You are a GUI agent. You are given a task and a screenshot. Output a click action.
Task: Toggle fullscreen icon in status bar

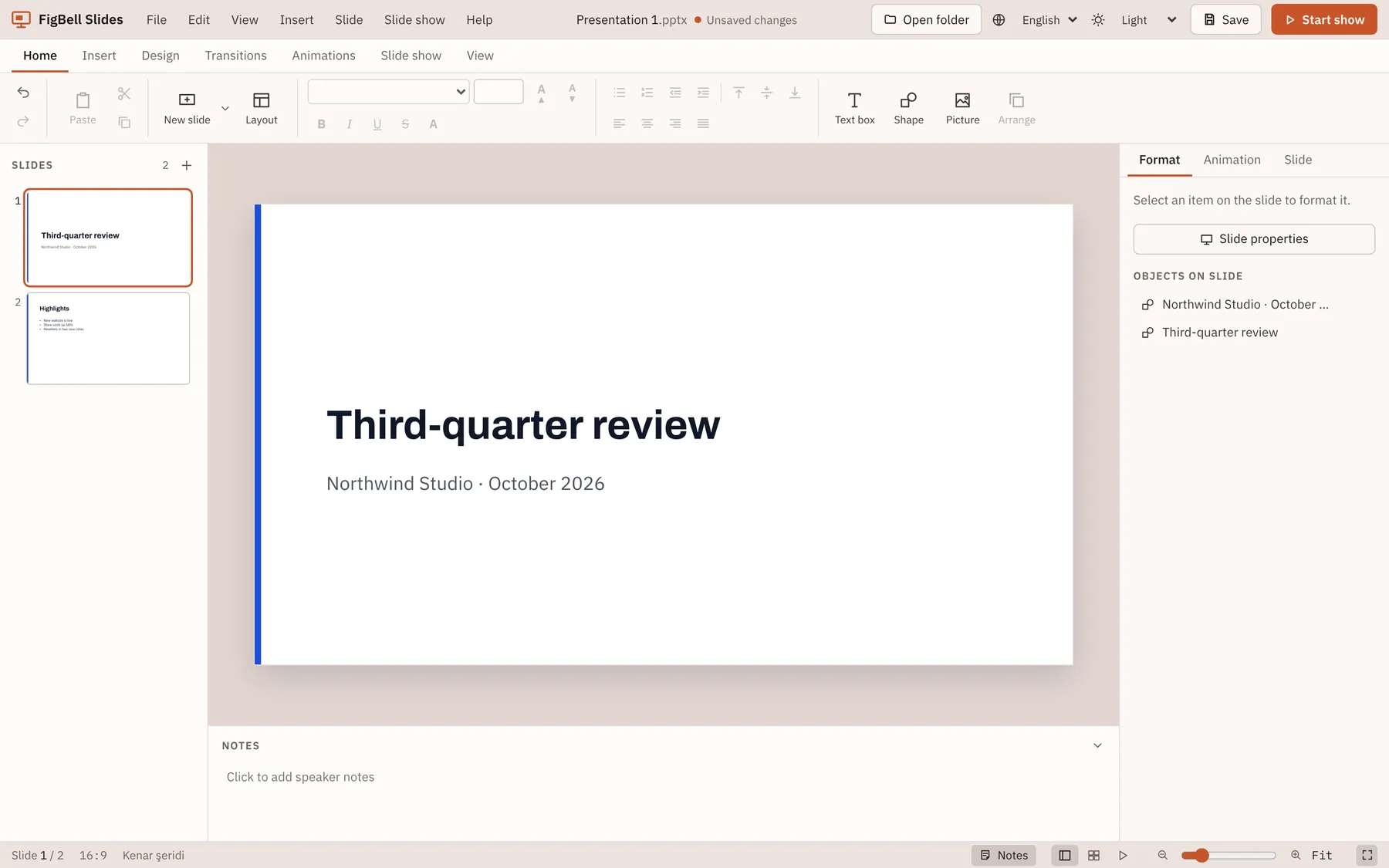[x=1367, y=855]
